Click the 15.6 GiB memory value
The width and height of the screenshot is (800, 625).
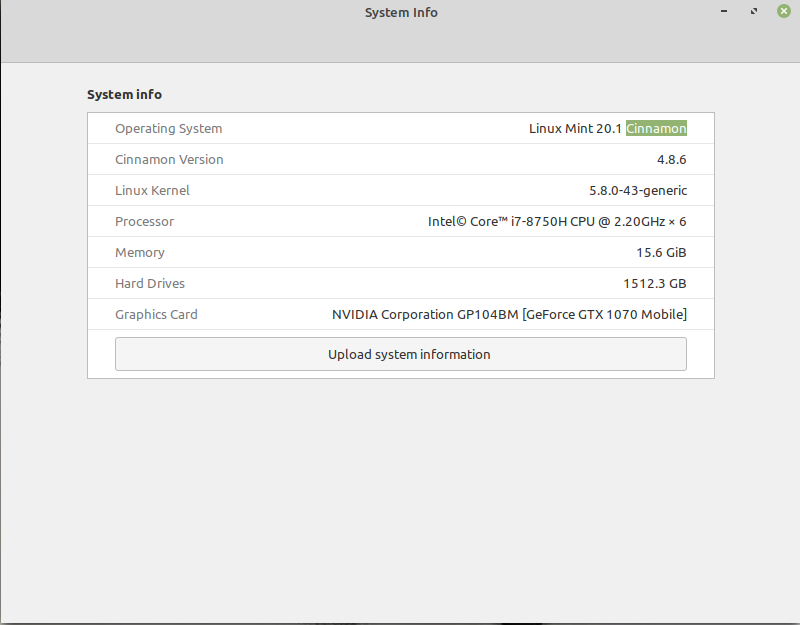[661, 253]
